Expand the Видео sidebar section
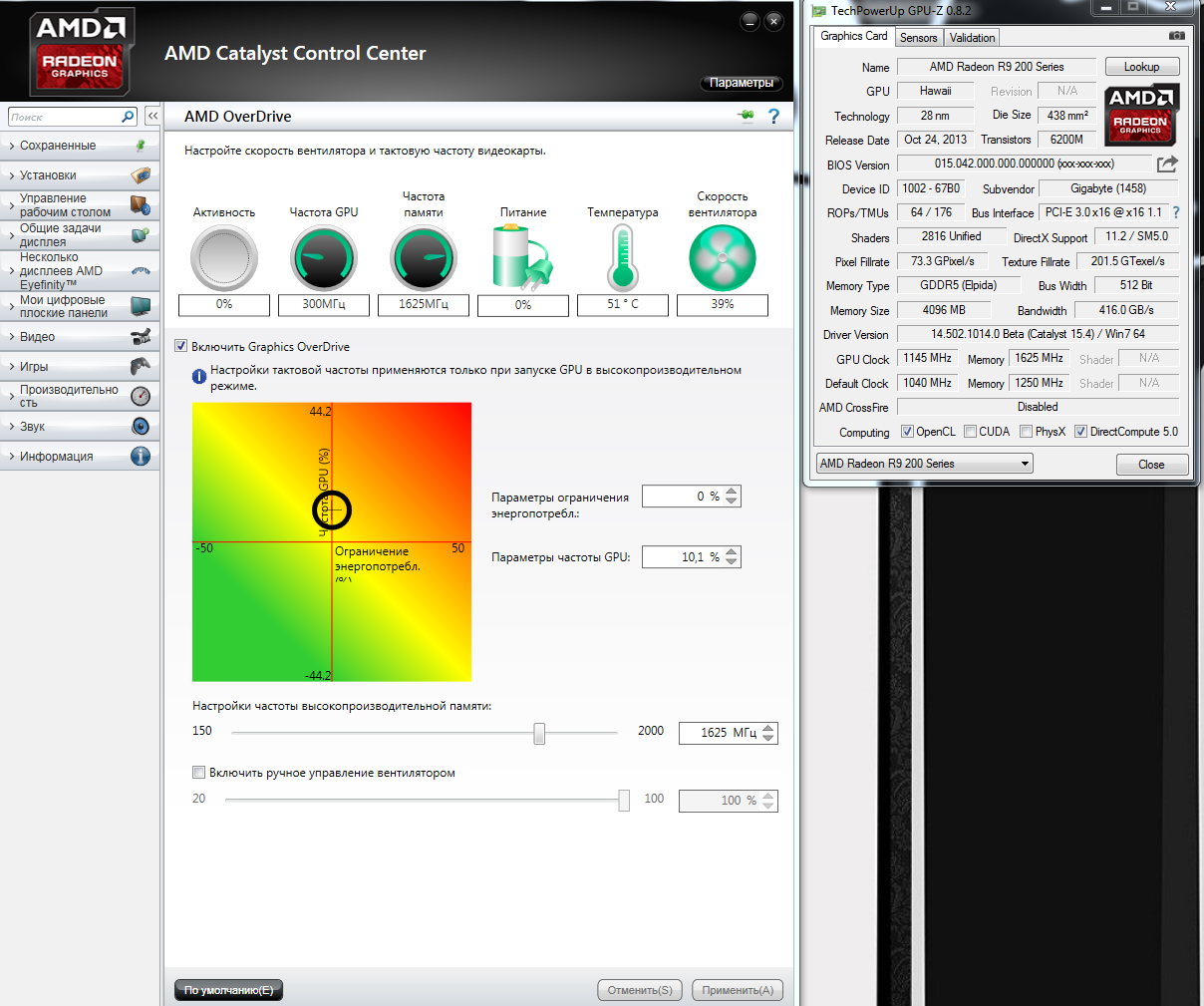The width and height of the screenshot is (1204, 1006). (80, 337)
